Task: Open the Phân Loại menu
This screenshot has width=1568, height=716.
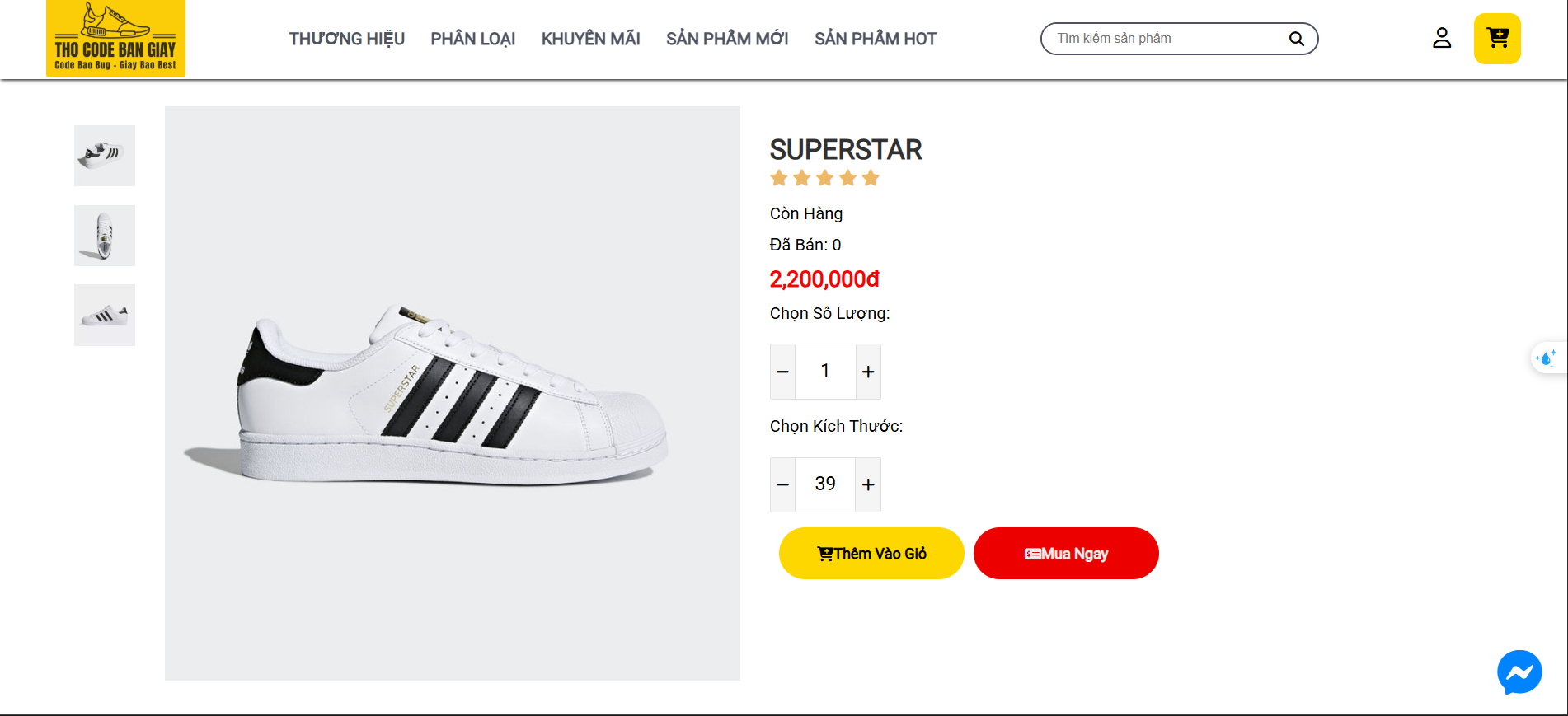Action: [472, 39]
